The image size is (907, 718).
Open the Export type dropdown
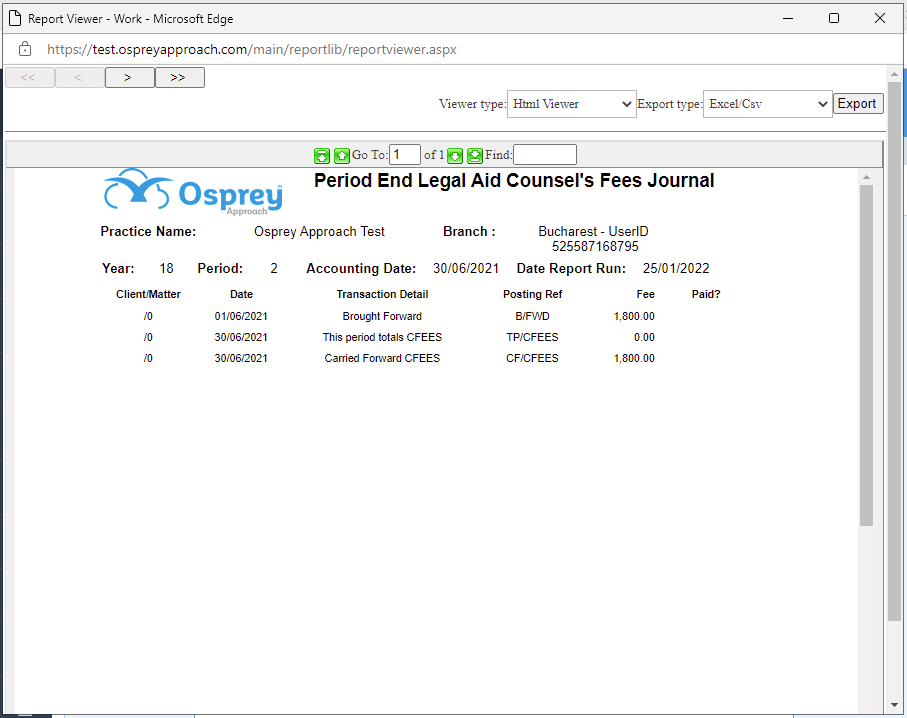768,104
